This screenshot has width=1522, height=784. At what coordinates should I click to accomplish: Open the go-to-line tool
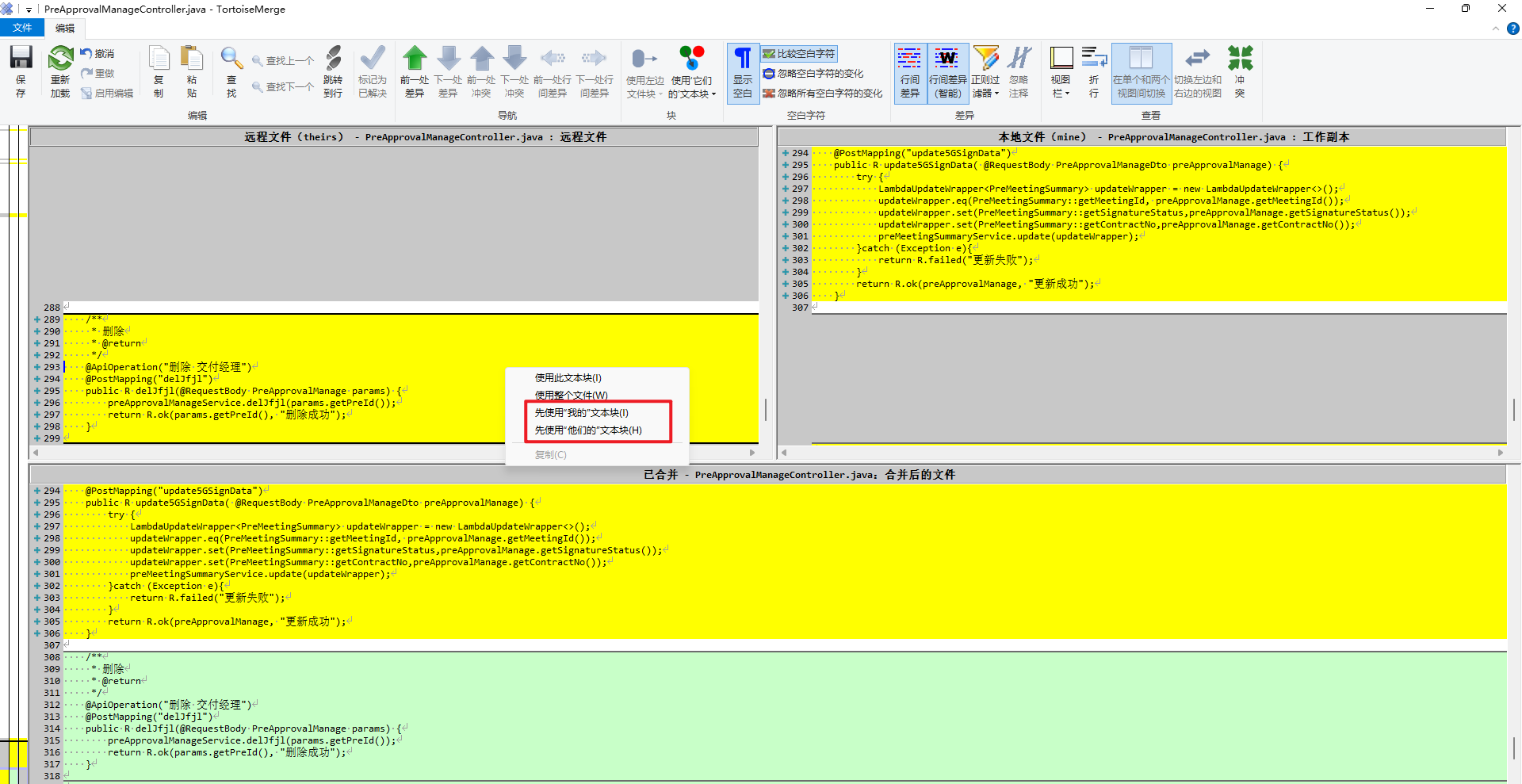tap(333, 71)
